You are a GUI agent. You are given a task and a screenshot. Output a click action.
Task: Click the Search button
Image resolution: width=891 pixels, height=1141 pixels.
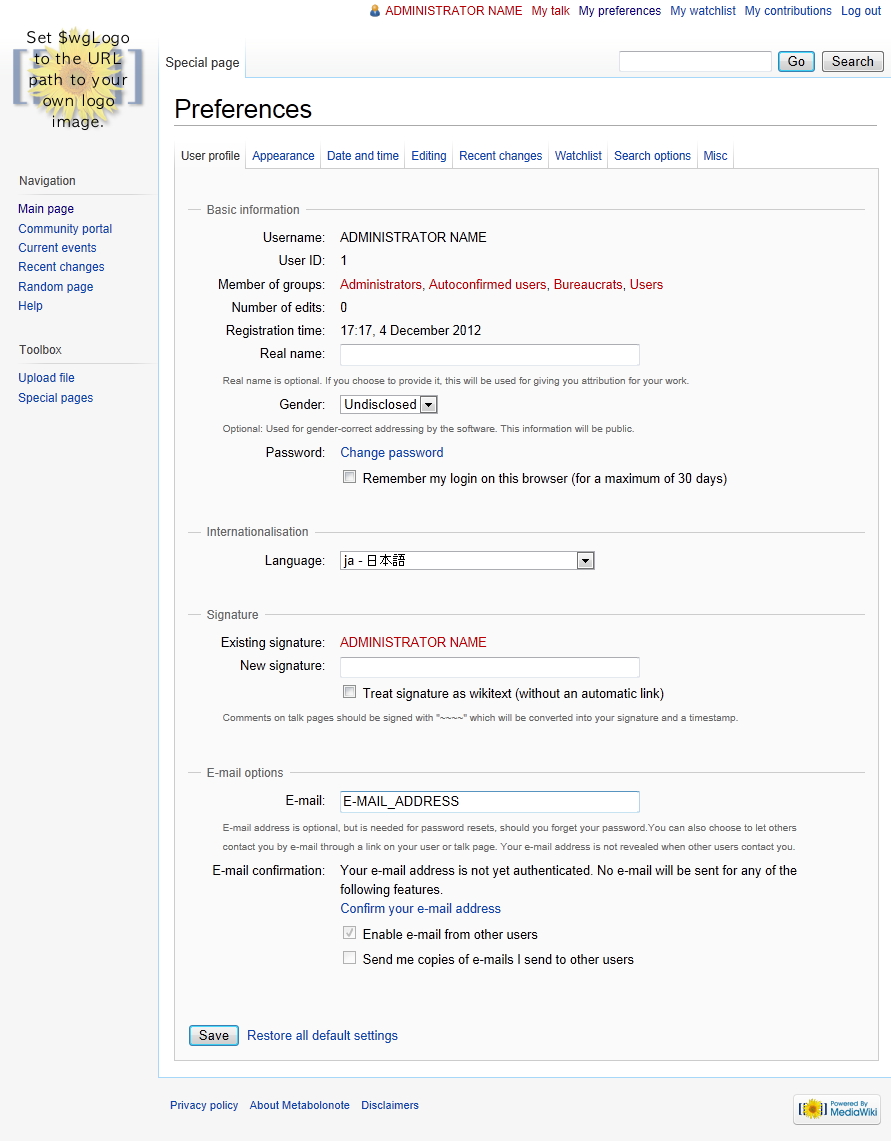[x=852, y=62]
